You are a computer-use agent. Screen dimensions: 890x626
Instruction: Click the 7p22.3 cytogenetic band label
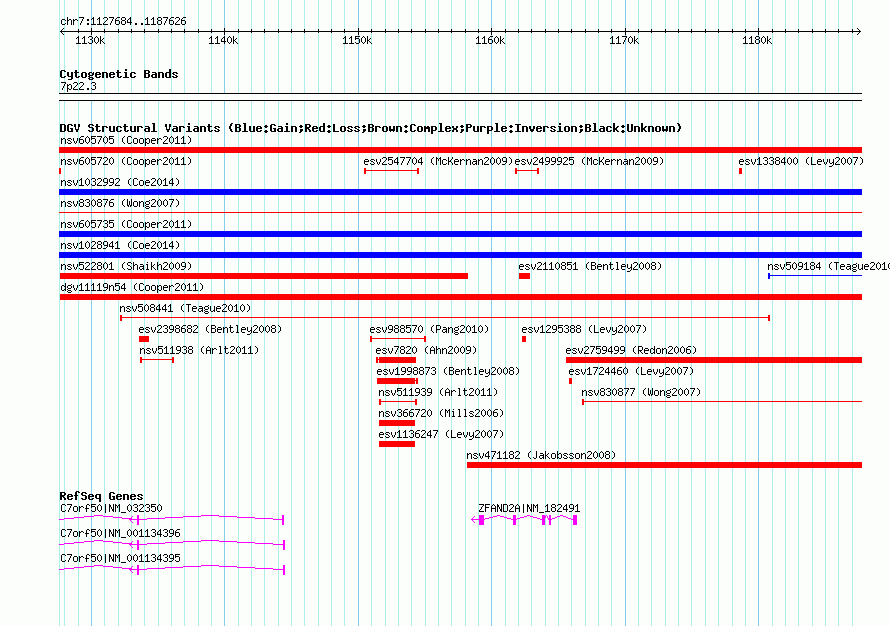tap(78, 86)
